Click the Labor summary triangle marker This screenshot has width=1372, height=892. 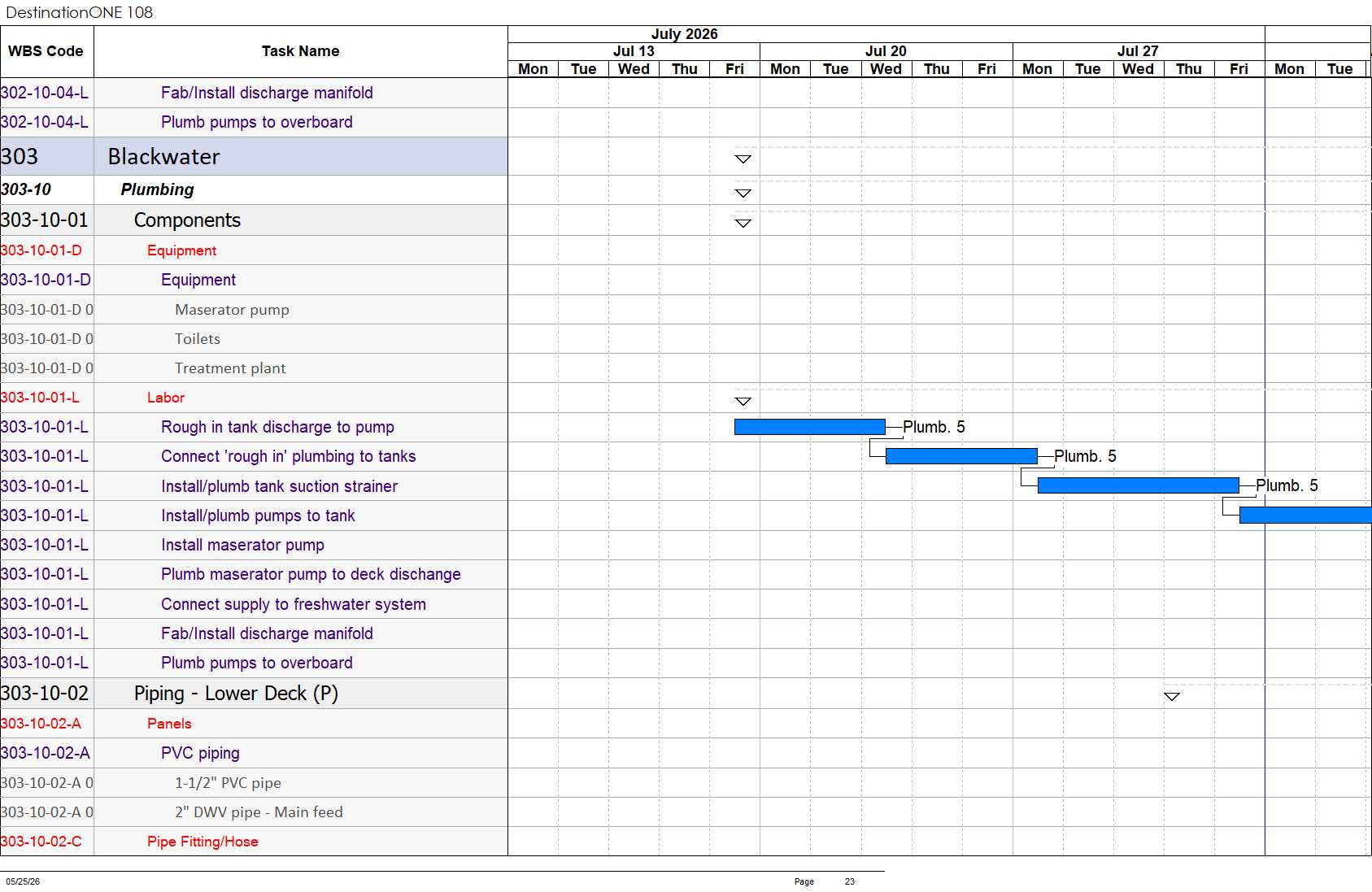click(x=743, y=402)
